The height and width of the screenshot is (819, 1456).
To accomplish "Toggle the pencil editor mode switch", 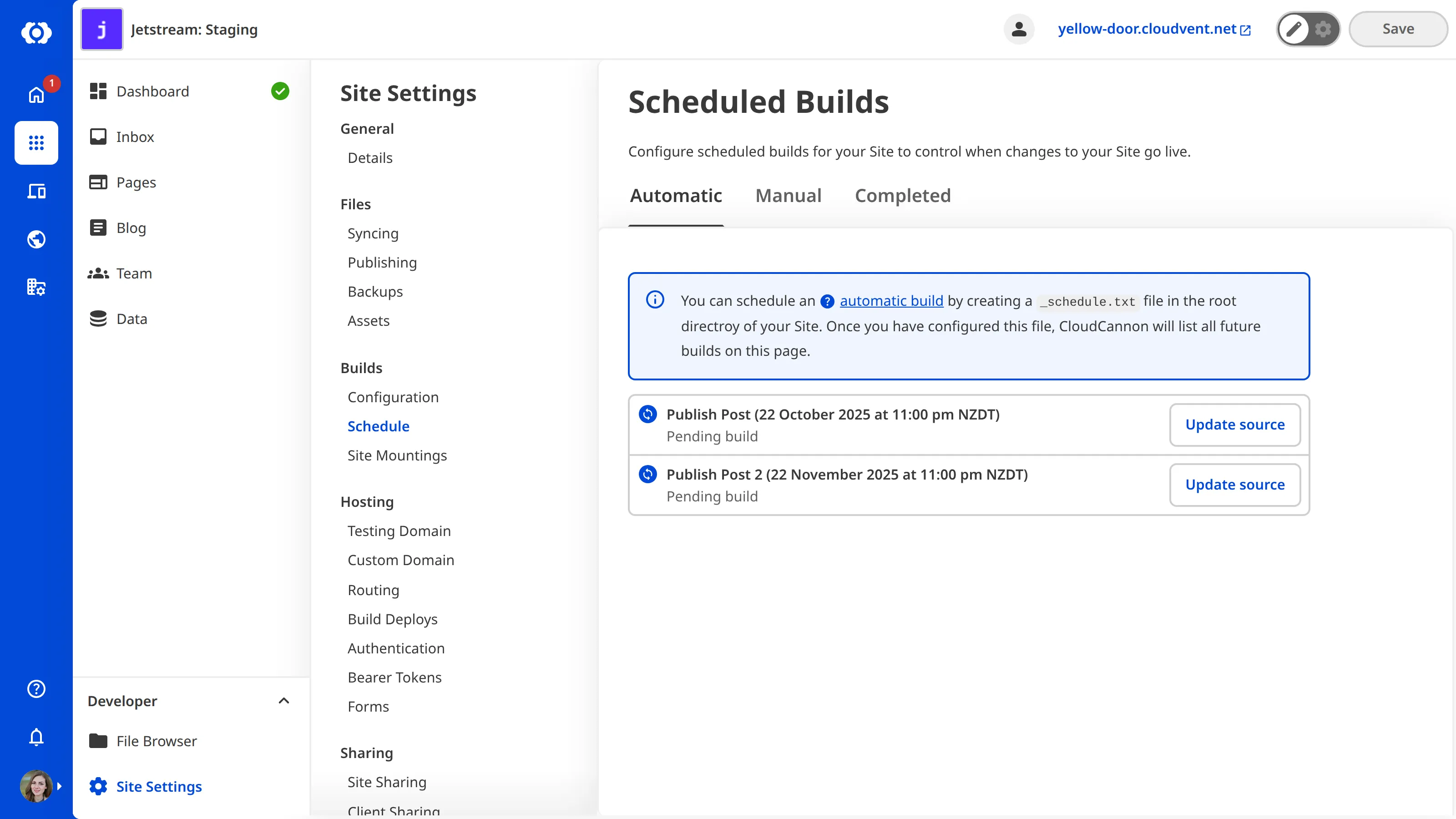I will tap(1294, 29).
